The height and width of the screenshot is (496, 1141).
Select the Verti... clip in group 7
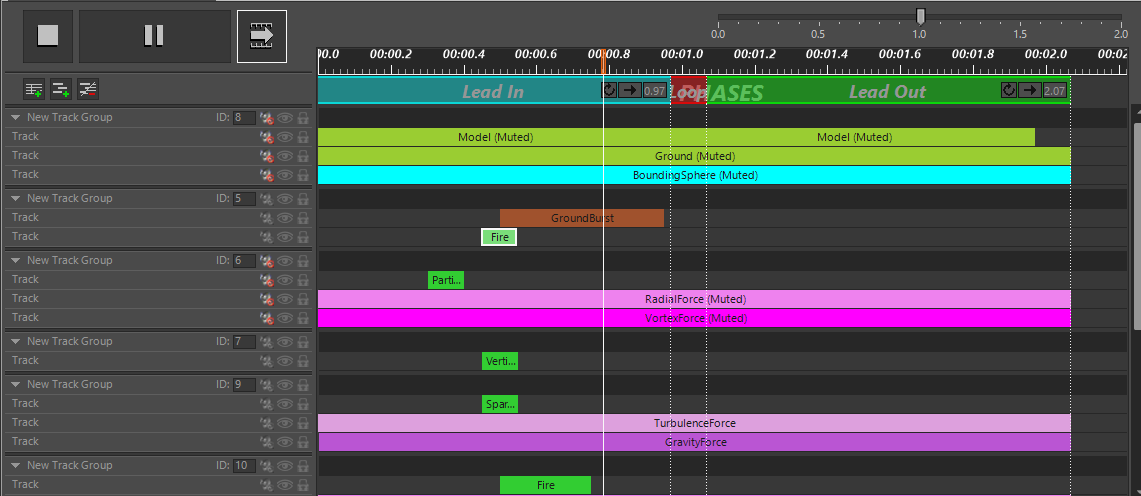pos(500,361)
